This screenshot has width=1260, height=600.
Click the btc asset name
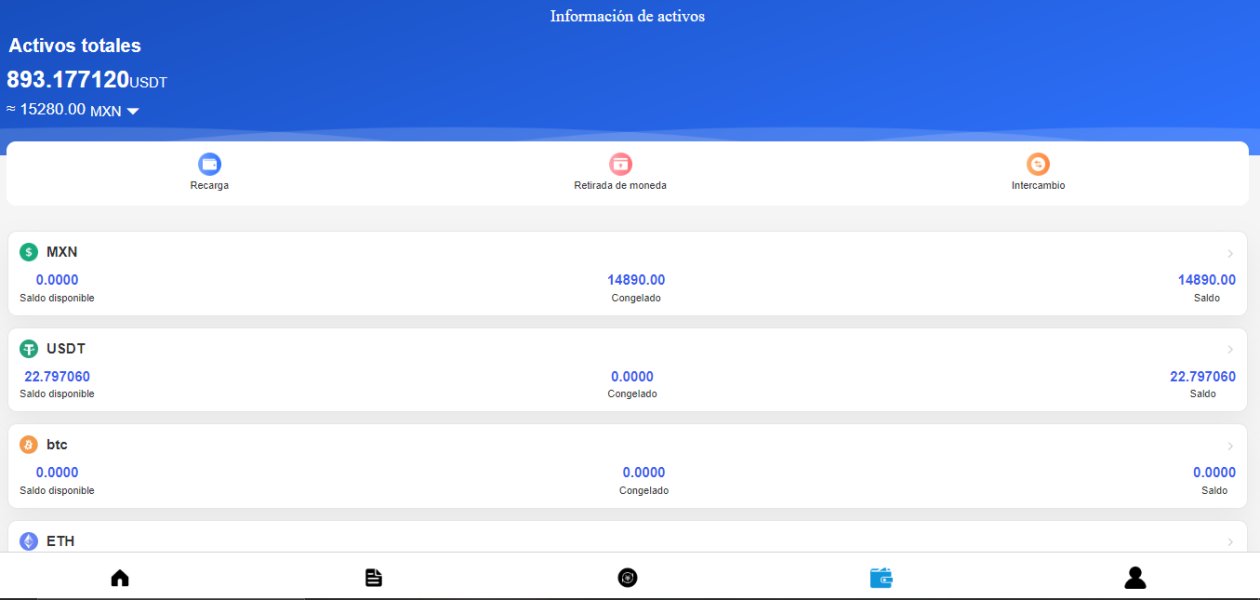(x=57, y=445)
